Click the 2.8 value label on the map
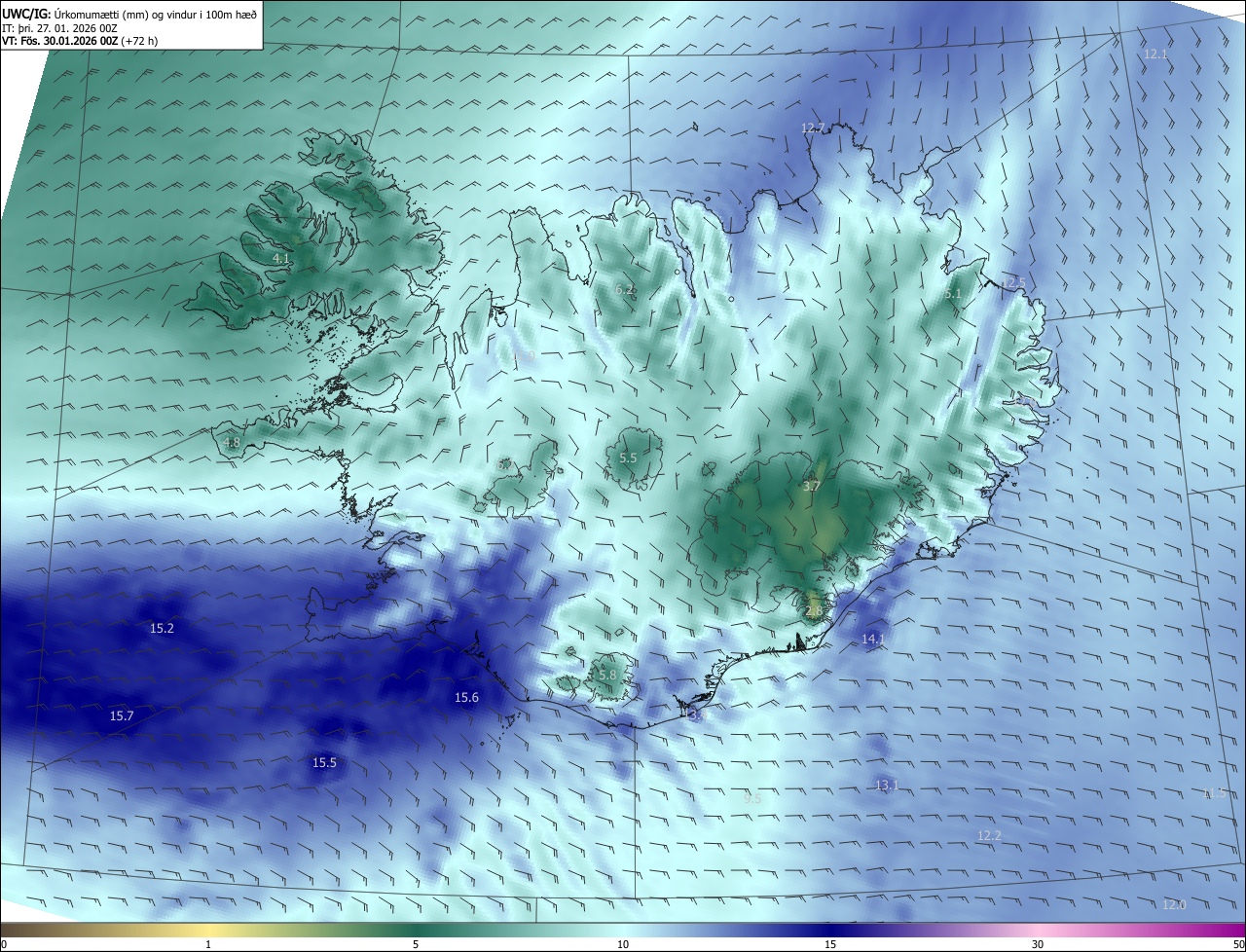Screen dimensions: 1246x952 (814, 610)
